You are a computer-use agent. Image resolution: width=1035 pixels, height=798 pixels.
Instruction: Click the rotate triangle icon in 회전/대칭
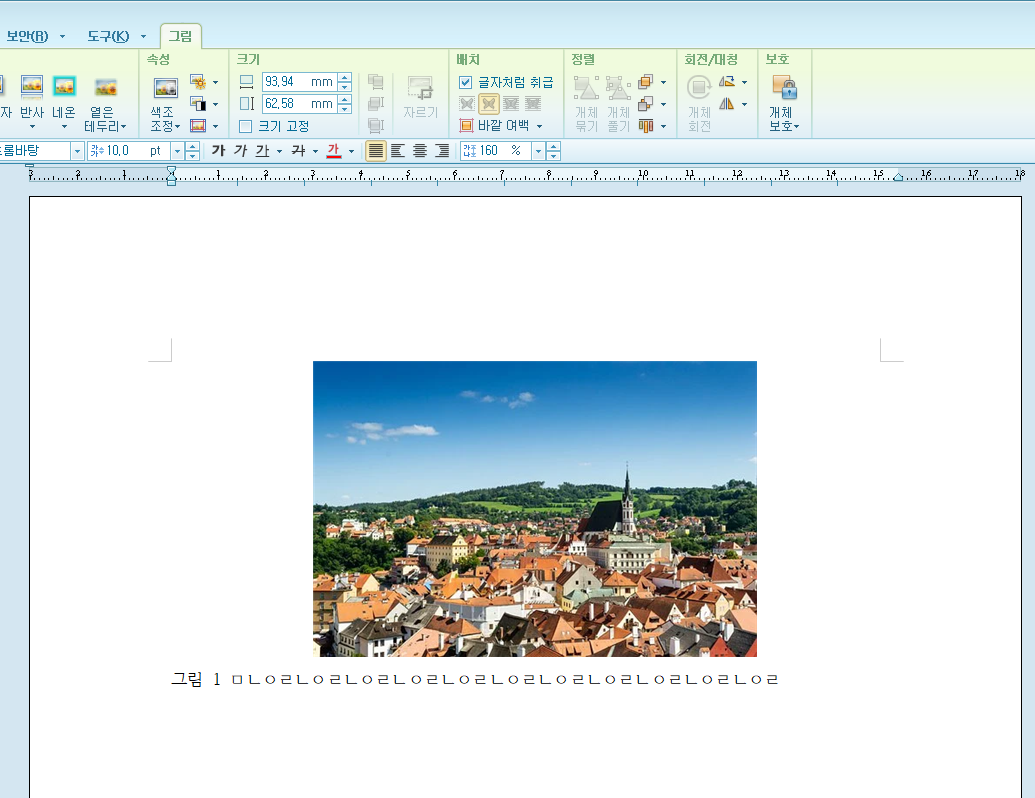coord(727,82)
